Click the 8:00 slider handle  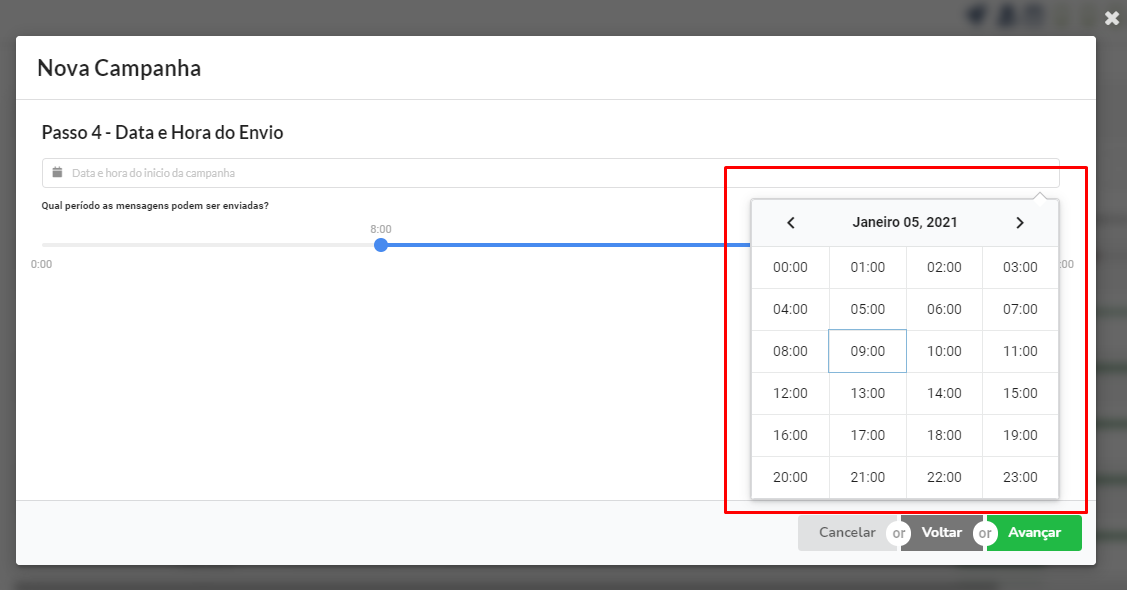pos(381,245)
